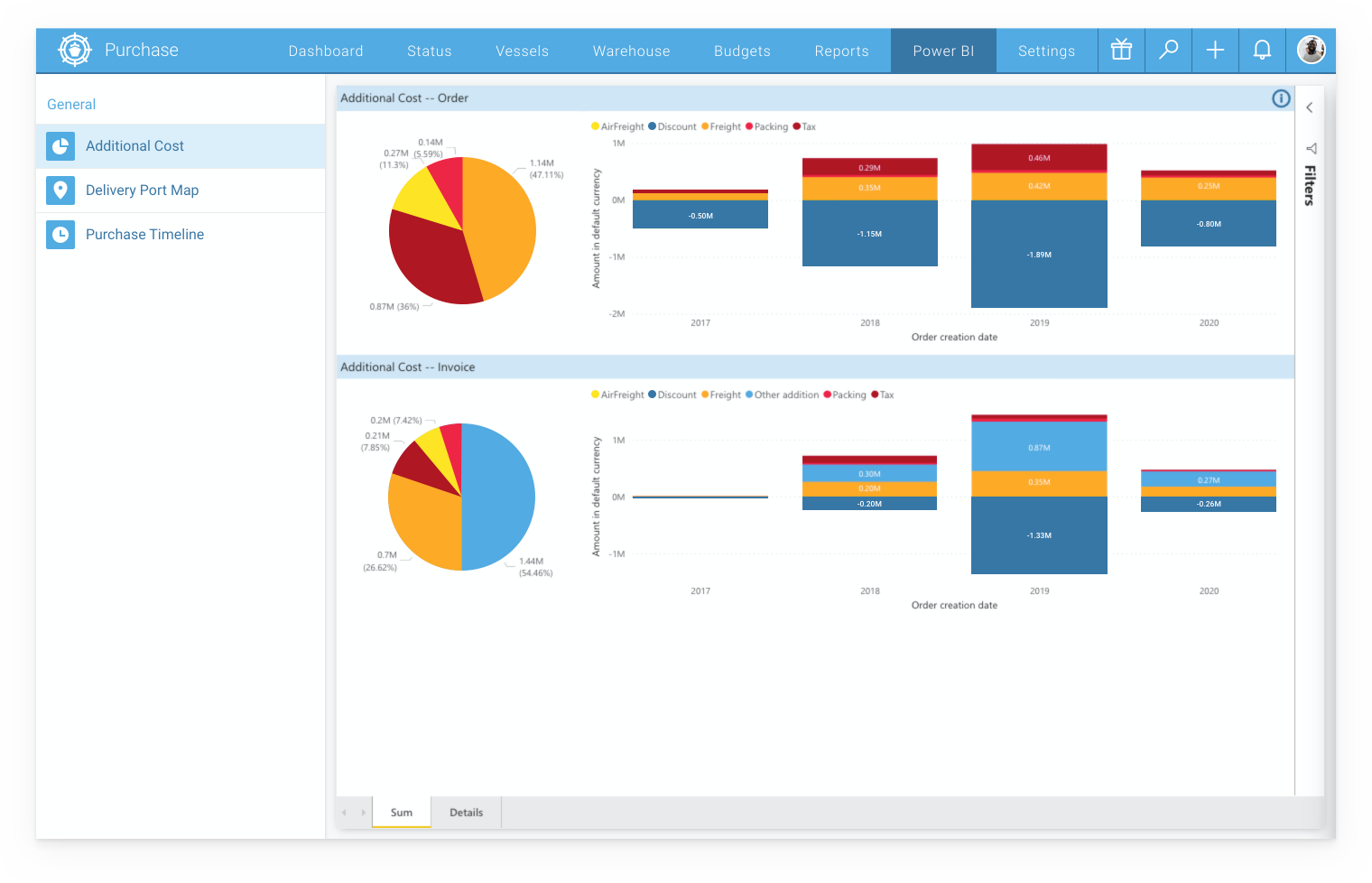Click the General section heading

point(71,105)
